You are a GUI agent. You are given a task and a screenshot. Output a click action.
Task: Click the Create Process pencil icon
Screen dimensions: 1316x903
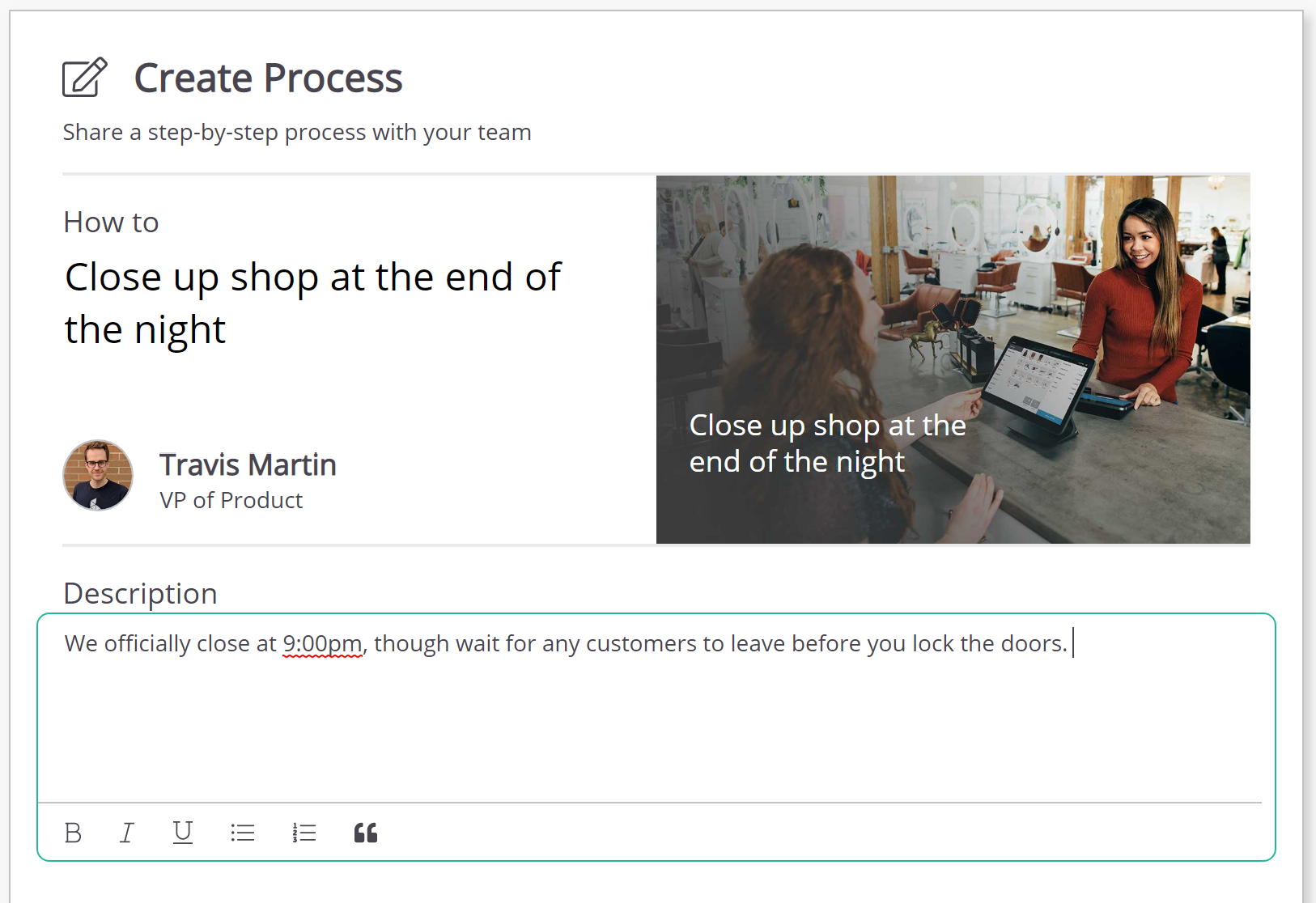[85, 78]
